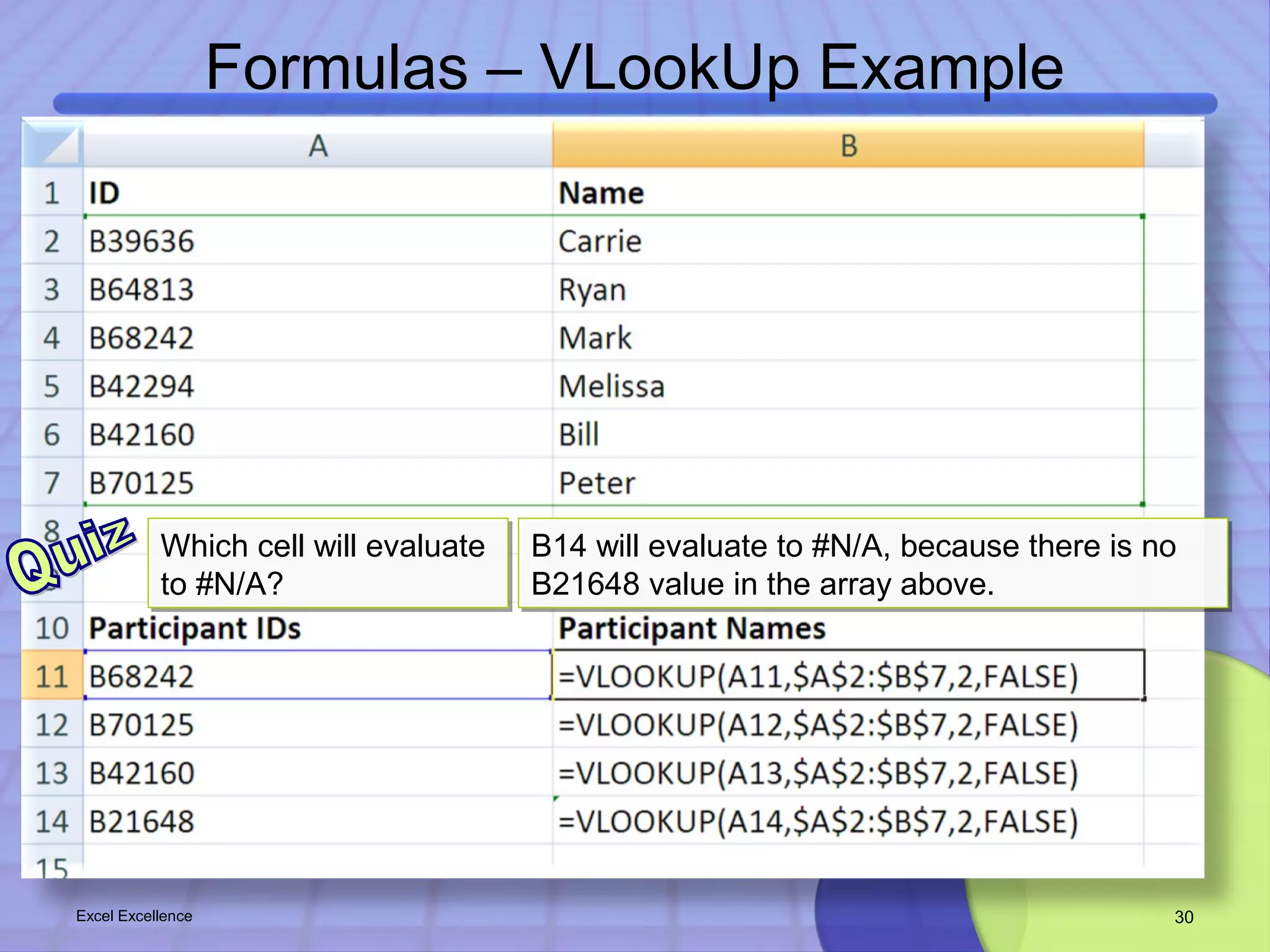Select cell containing B39636

[x=318, y=240]
